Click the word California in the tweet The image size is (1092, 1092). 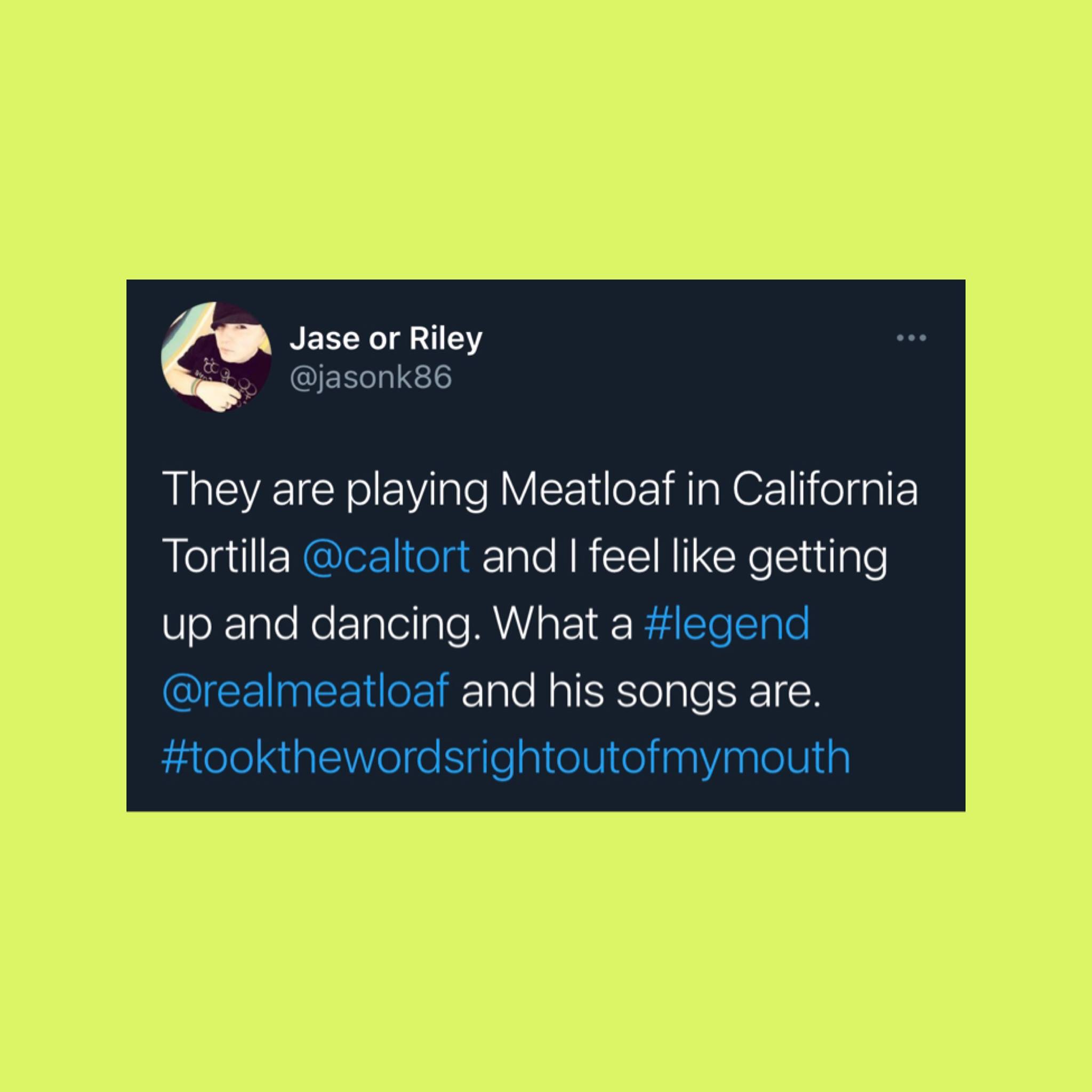pyautogui.click(x=825, y=489)
